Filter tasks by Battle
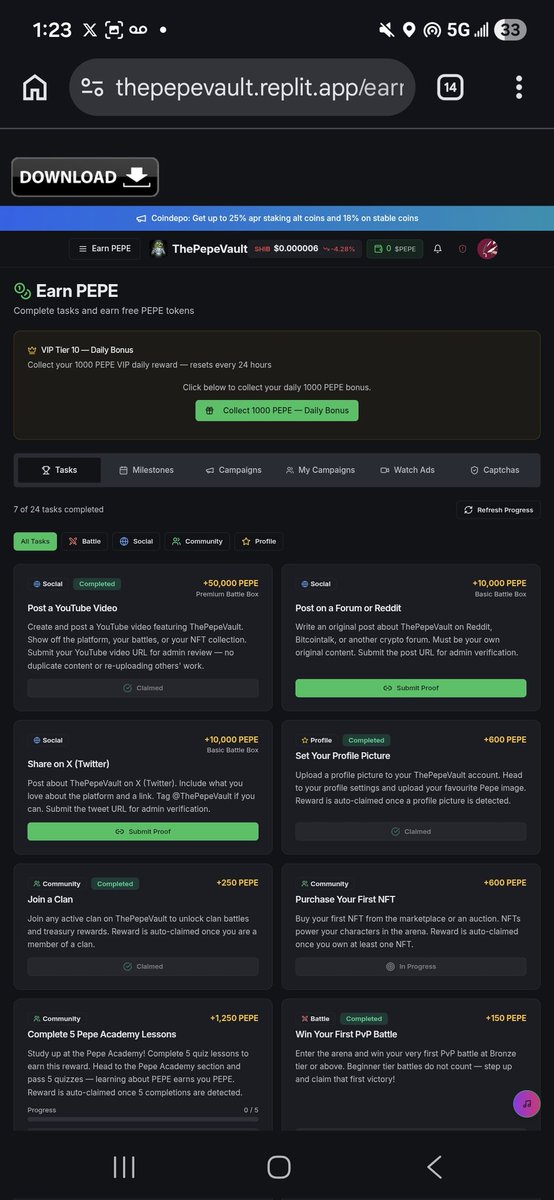 click(x=85, y=541)
